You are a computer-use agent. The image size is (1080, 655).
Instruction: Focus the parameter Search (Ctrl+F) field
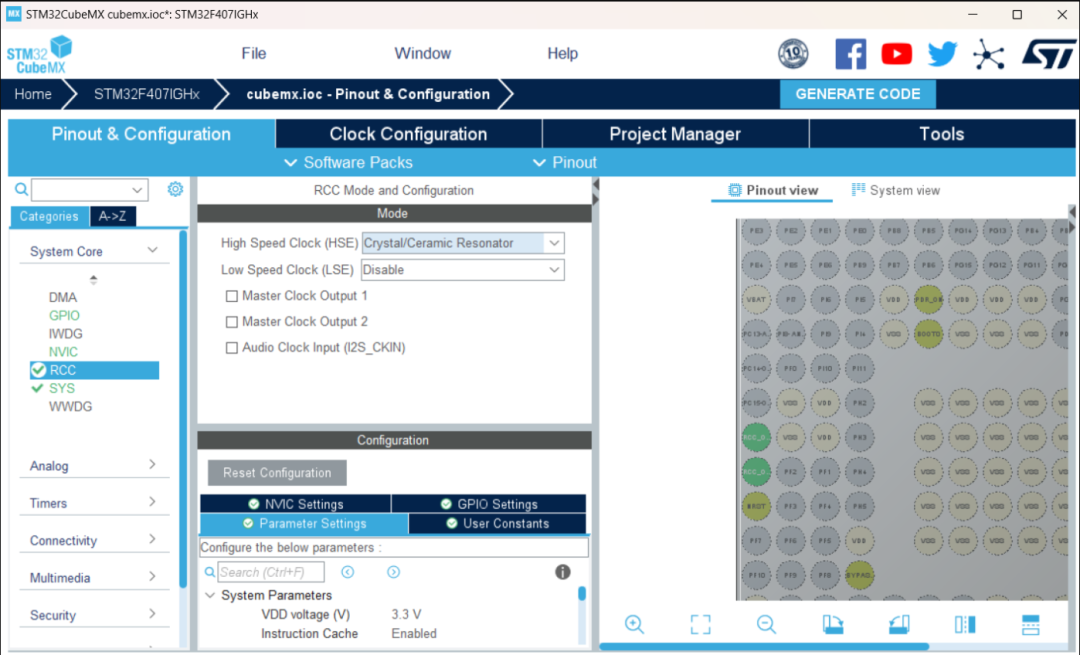tap(271, 572)
